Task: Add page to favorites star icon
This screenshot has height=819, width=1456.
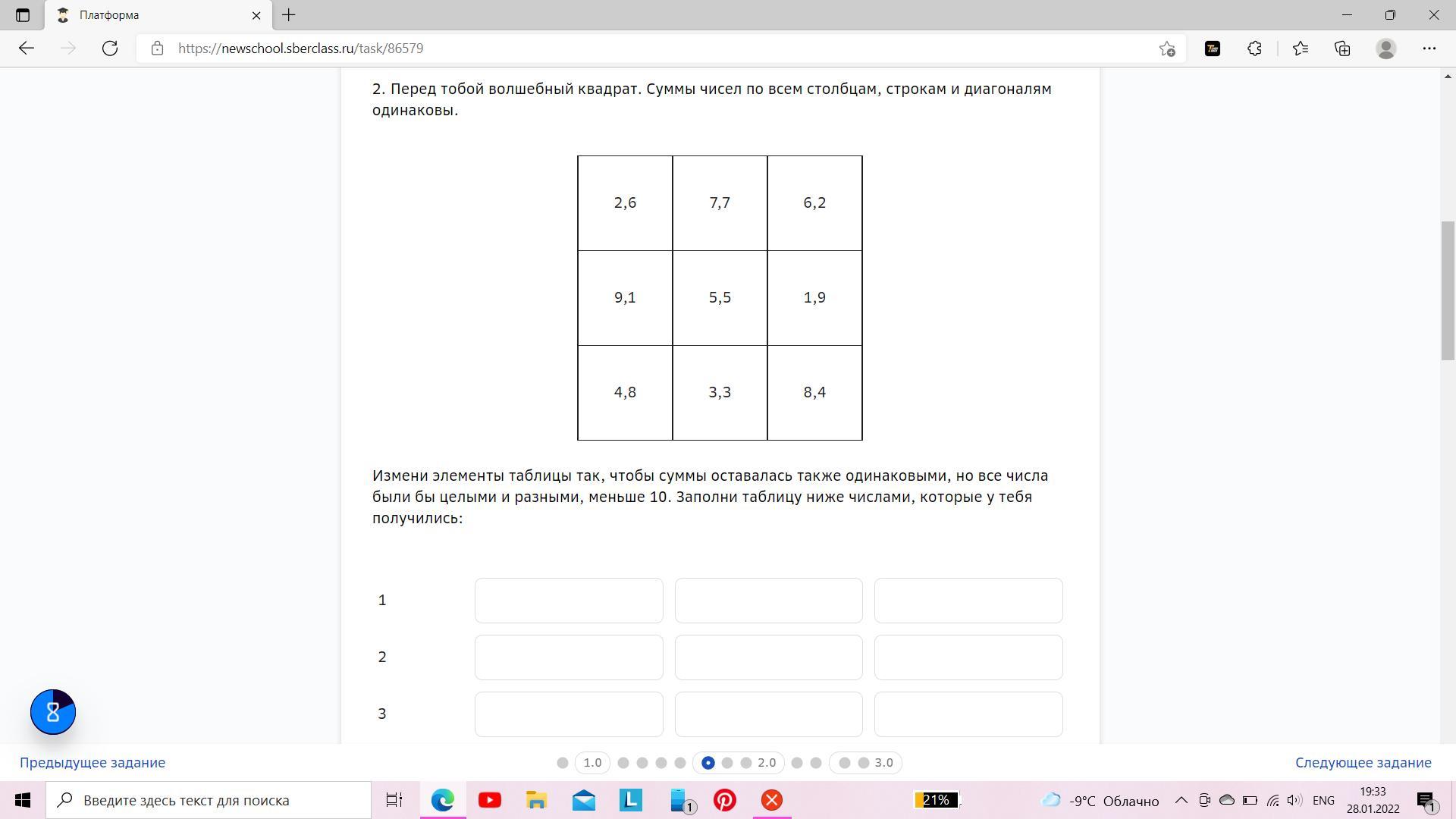Action: point(1166,49)
